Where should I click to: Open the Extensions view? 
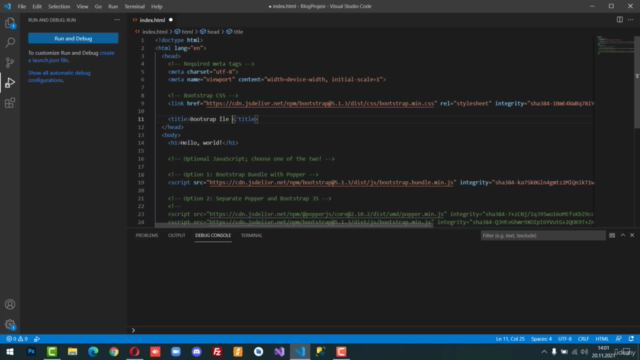pos(10,102)
